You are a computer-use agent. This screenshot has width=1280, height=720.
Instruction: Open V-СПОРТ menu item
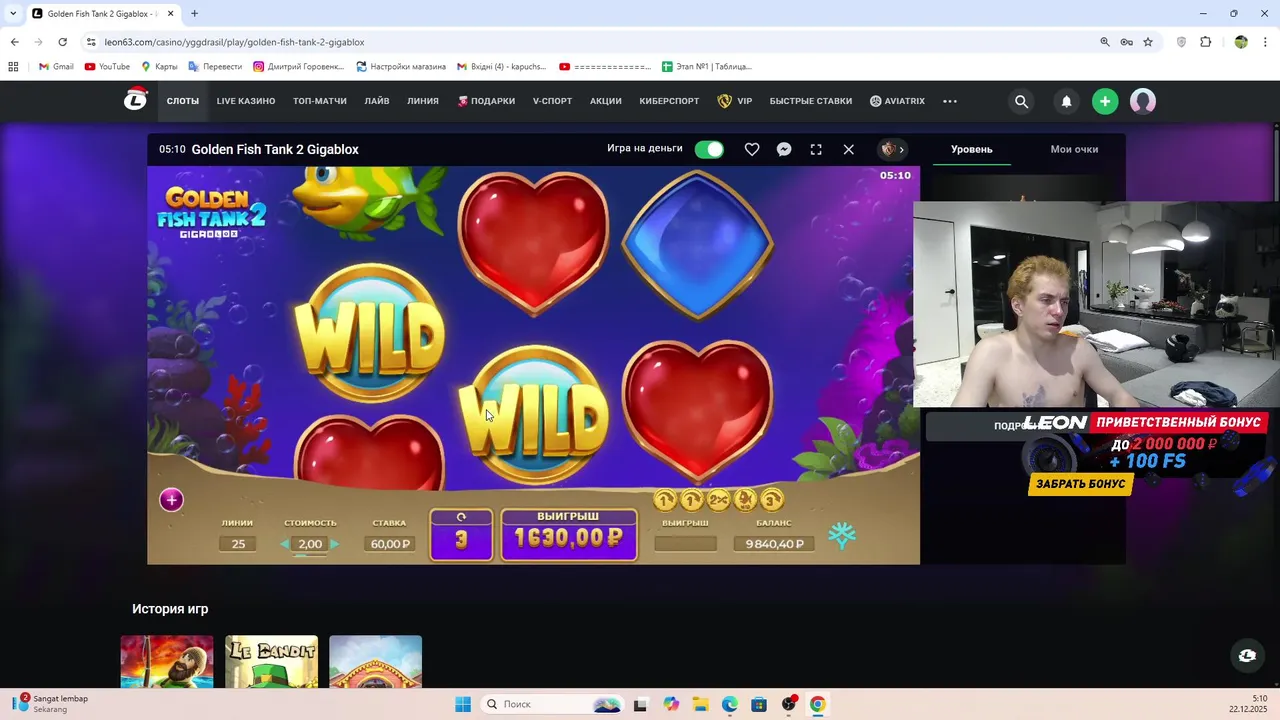[552, 101]
